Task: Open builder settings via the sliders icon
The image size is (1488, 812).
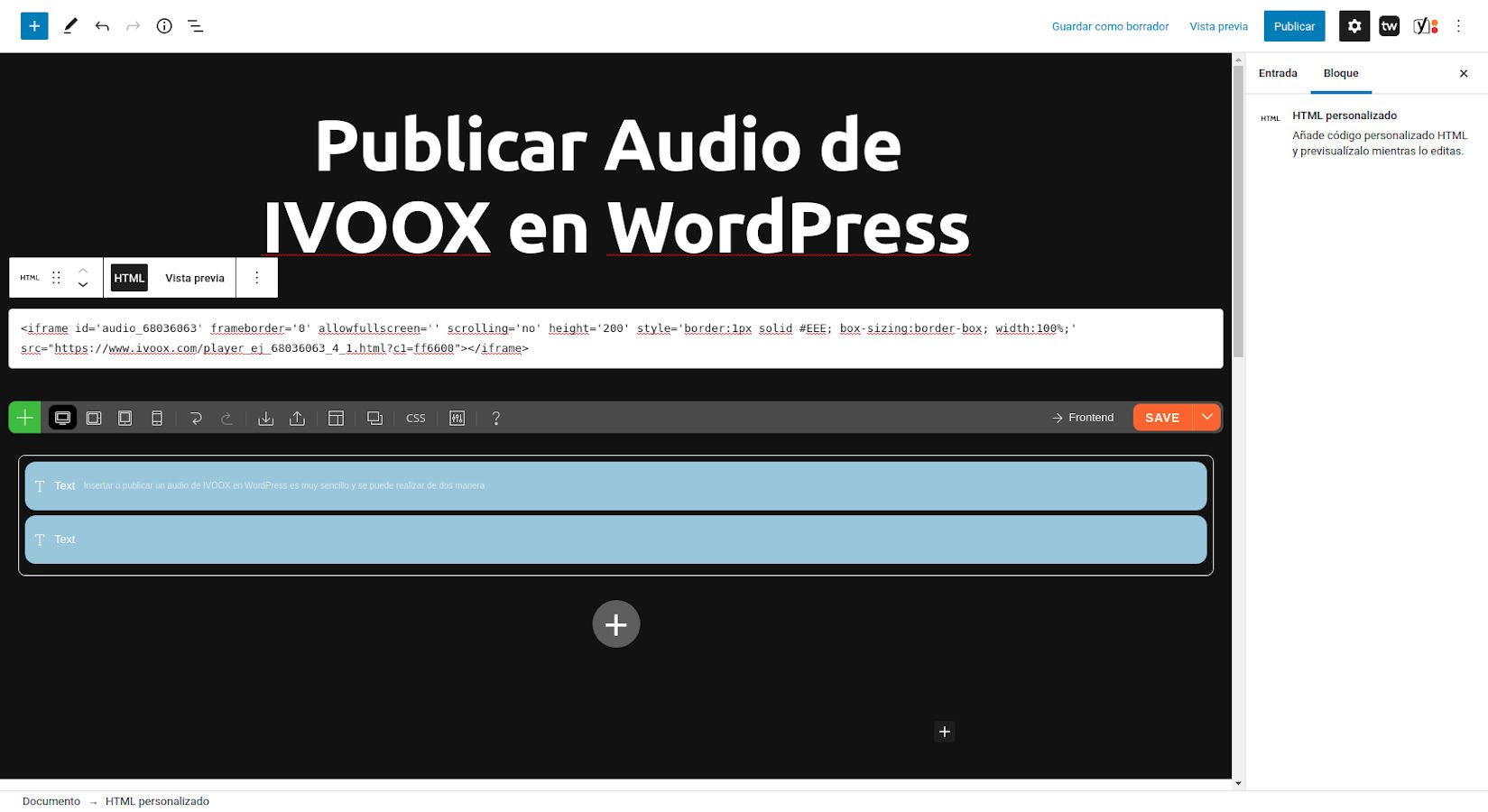Action: (457, 418)
